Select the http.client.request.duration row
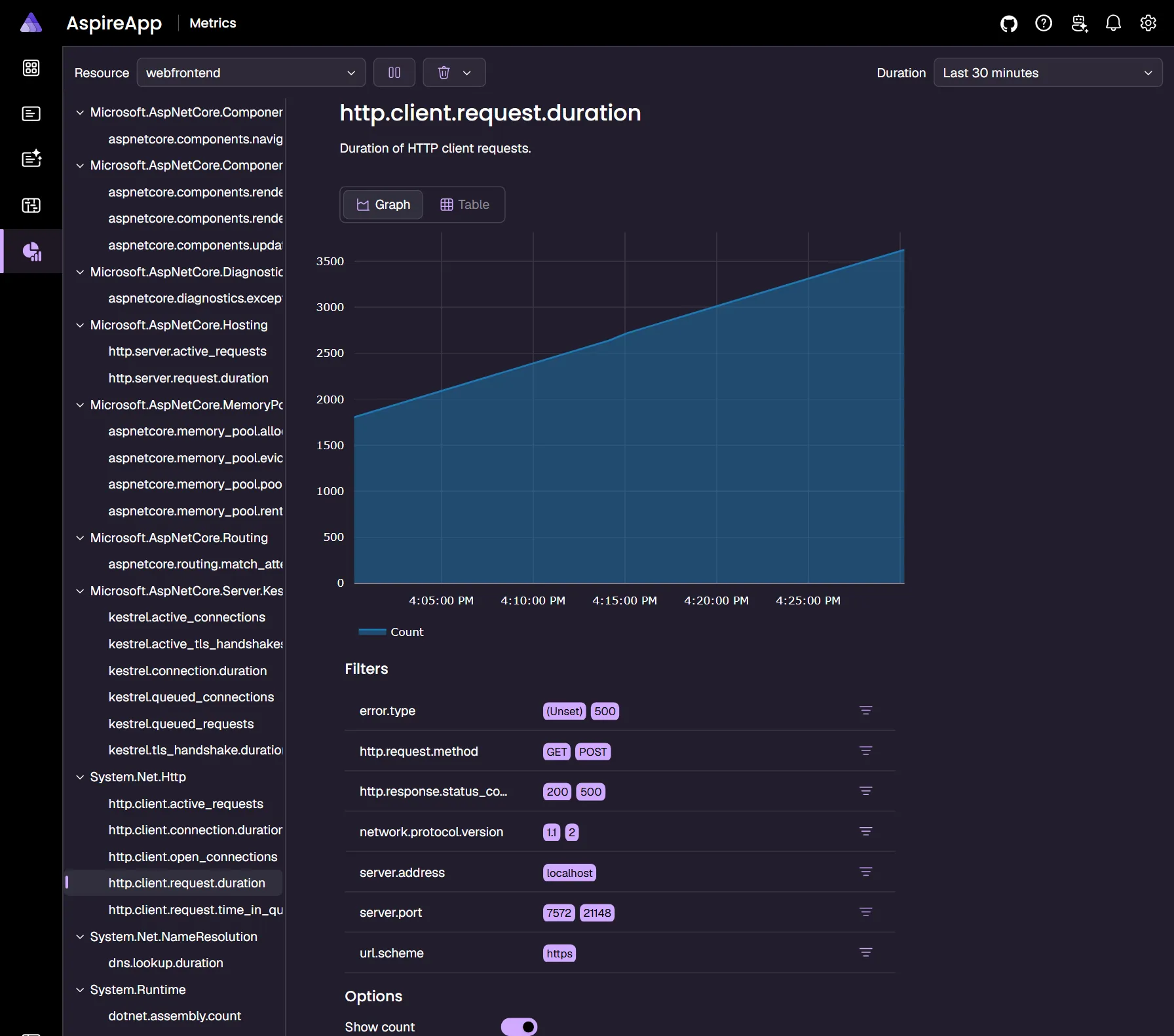1174x1036 pixels. tap(174, 883)
